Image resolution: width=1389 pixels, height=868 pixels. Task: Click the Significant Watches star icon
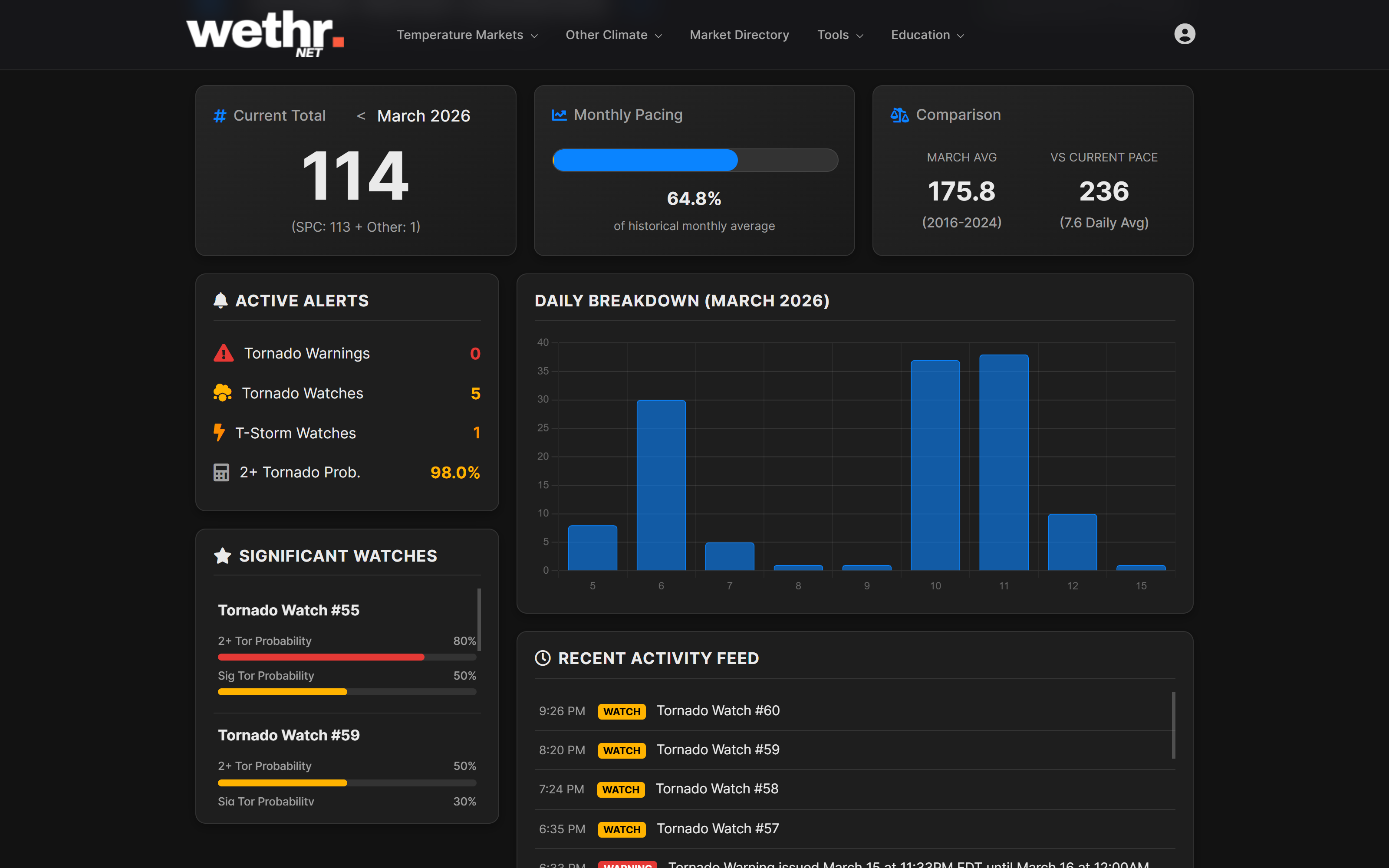click(x=223, y=555)
